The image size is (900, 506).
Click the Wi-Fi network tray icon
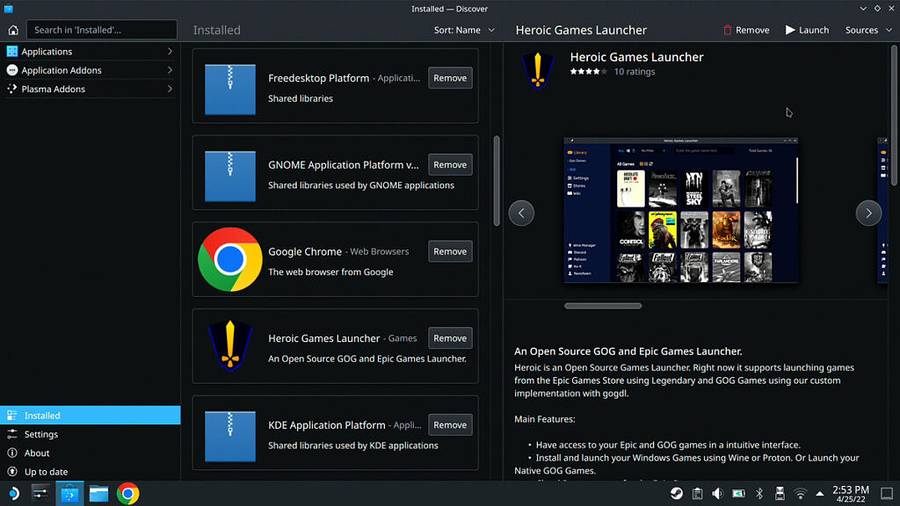pos(800,493)
